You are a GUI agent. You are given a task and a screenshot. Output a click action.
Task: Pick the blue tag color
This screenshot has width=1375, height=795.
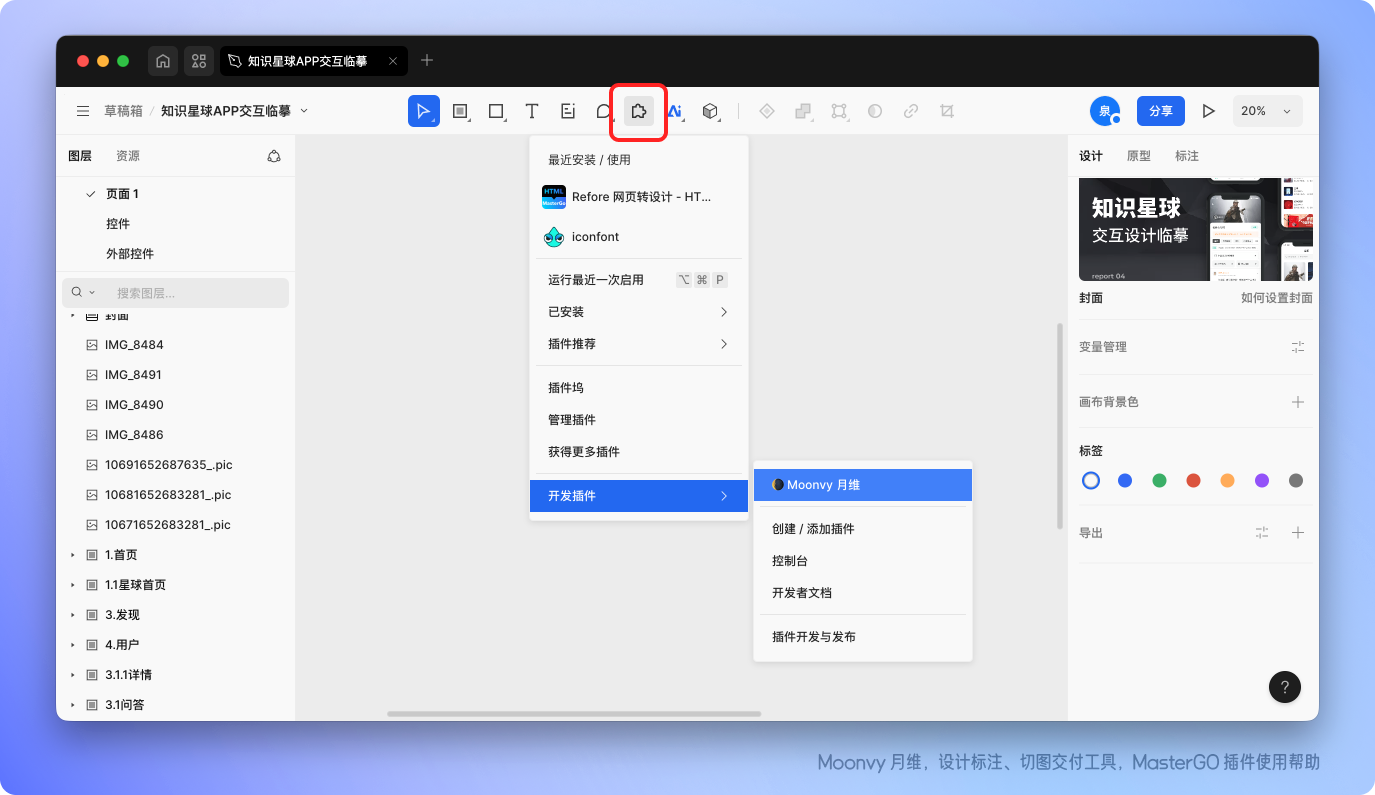coord(1125,481)
